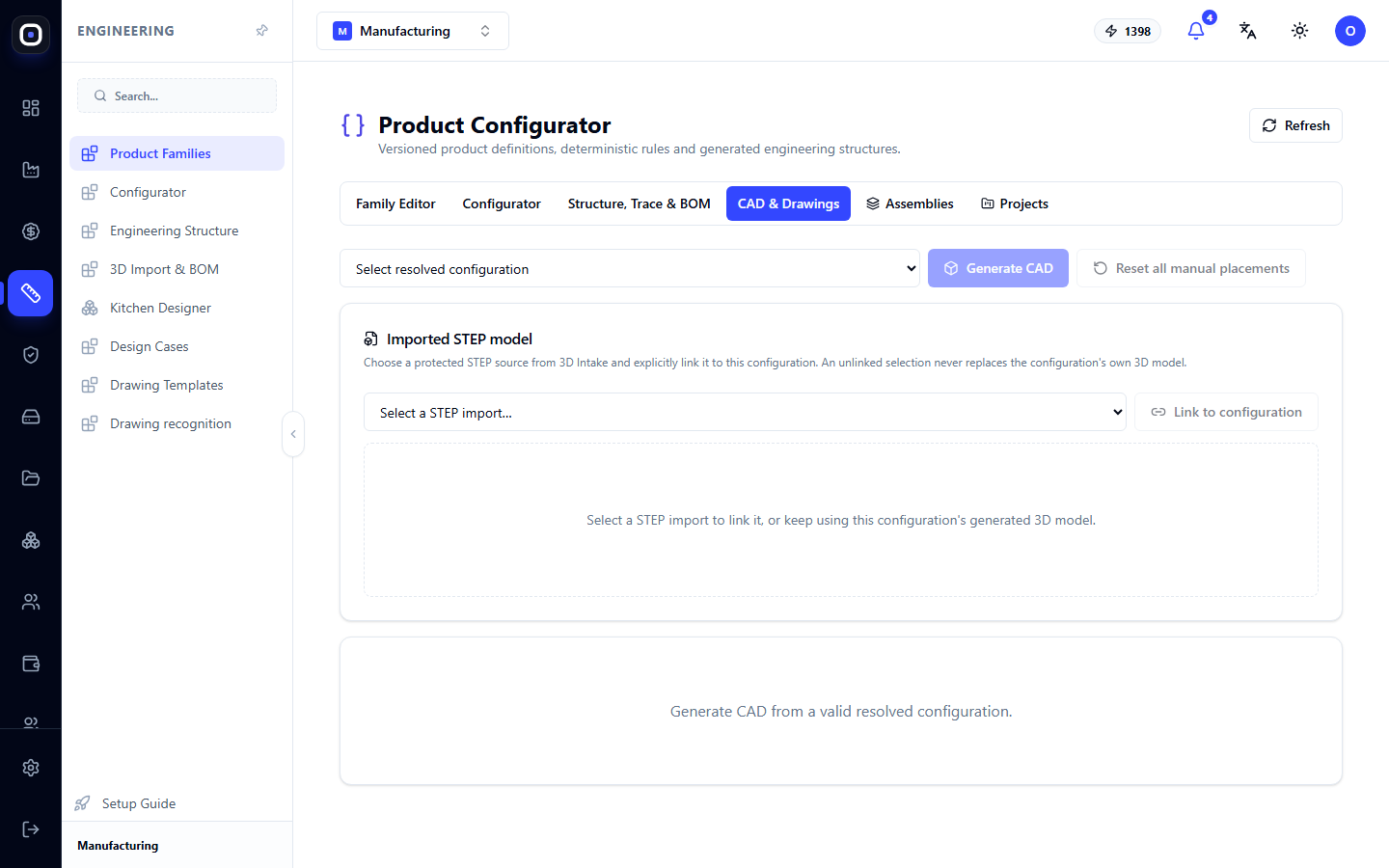This screenshot has height=868, width=1389.
Task: Click Reset all manual placements
Action: tap(1191, 268)
